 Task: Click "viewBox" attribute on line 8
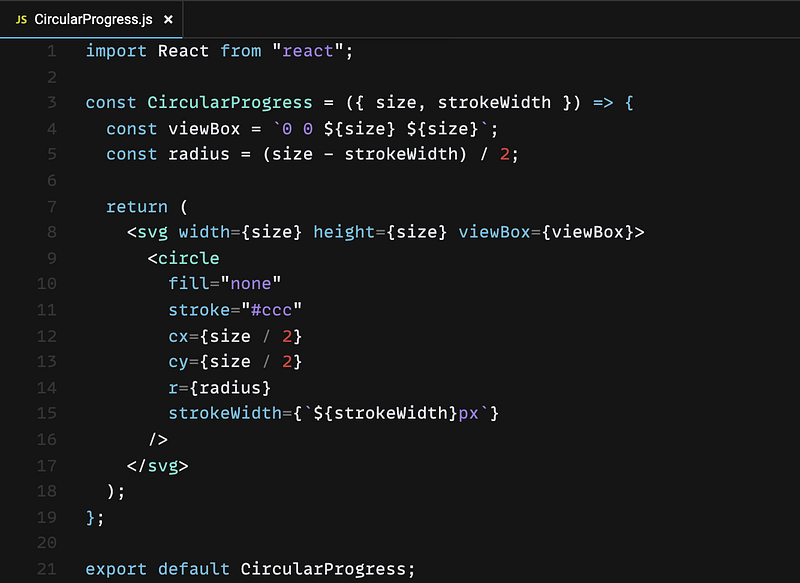(494, 232)
